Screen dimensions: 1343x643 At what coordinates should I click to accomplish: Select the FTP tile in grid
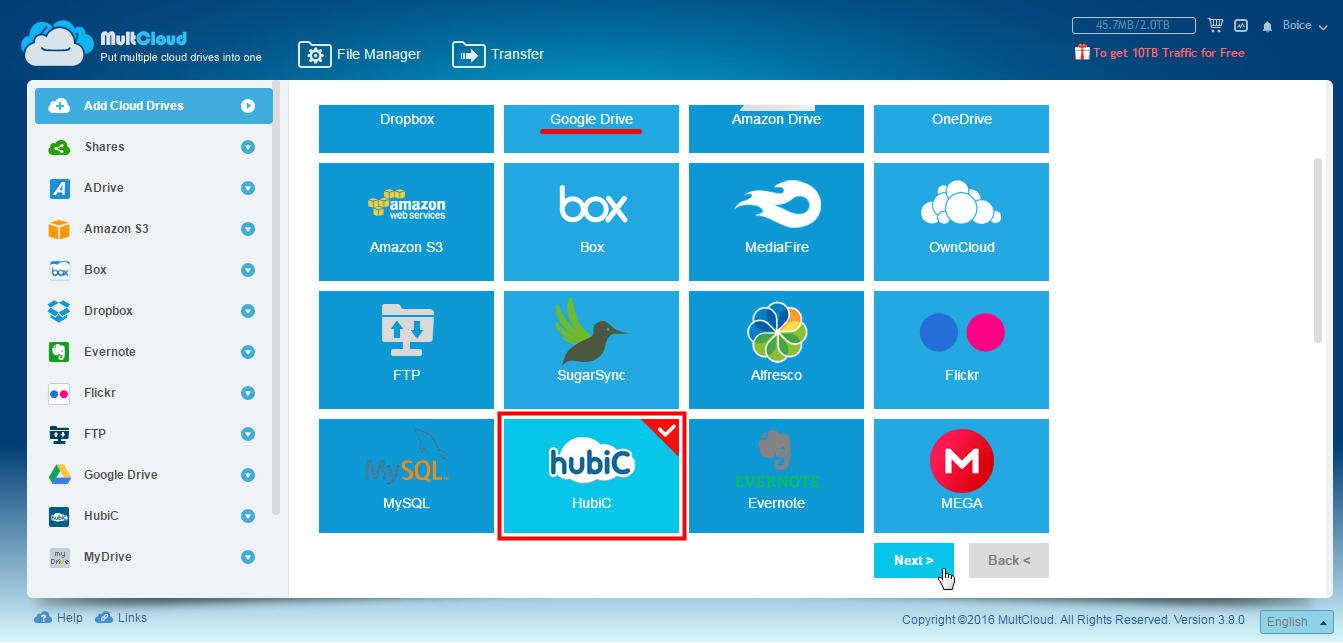click(x=406, y=350)
